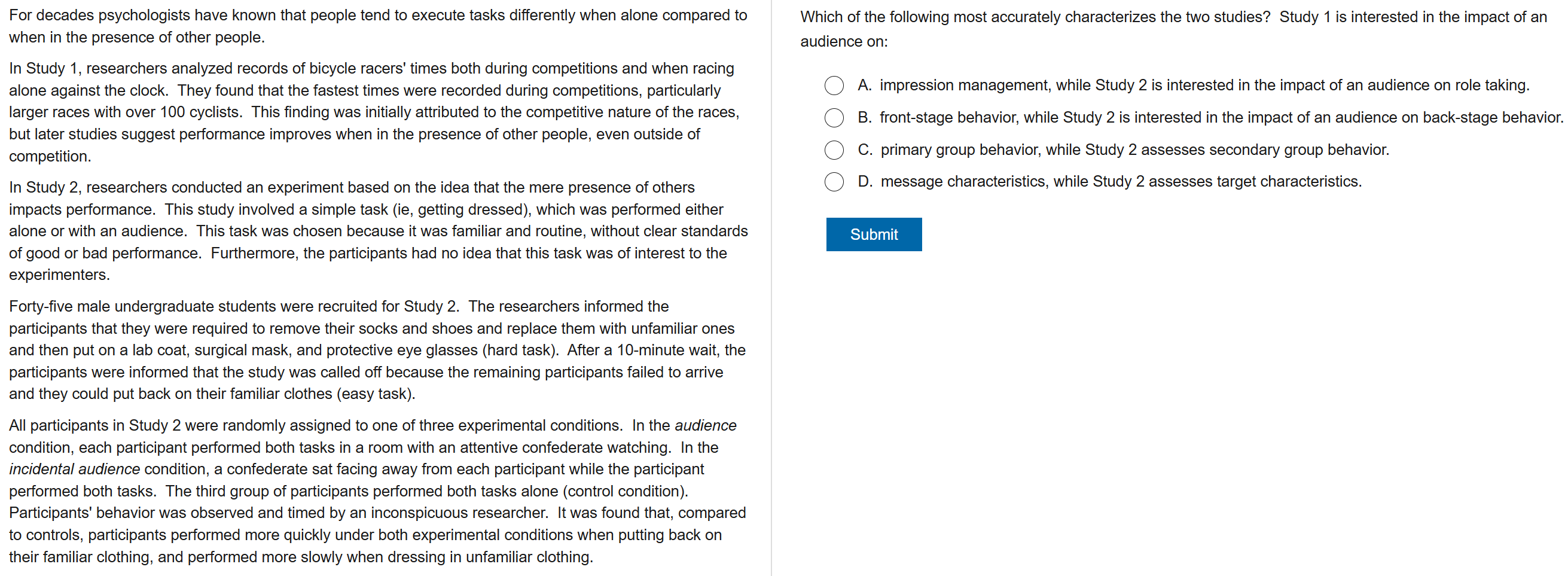This screenshot has height=576, width=1568.
Task: Click the answer text starting 'message characteristics'
Action: [1121, 181]
